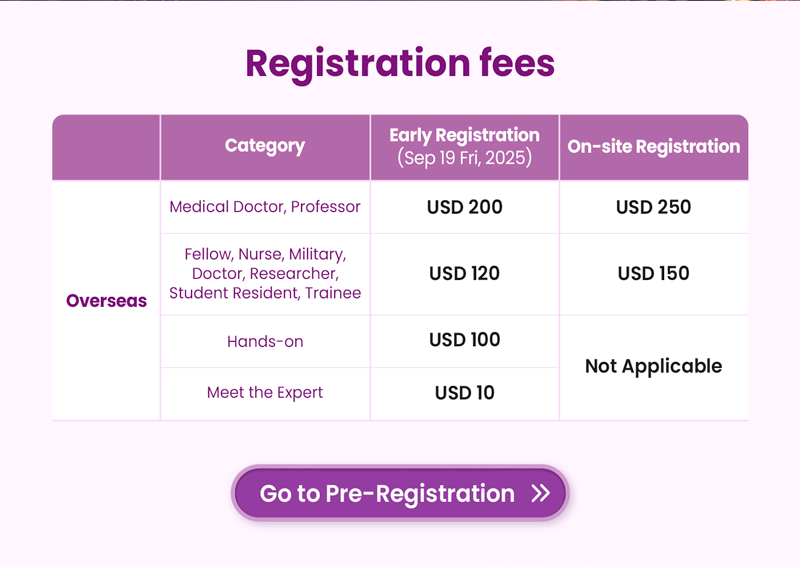The image size is (800, 568).
Task: Select the Fellow, Nurse, Military category cell
Action: [265, 274]
